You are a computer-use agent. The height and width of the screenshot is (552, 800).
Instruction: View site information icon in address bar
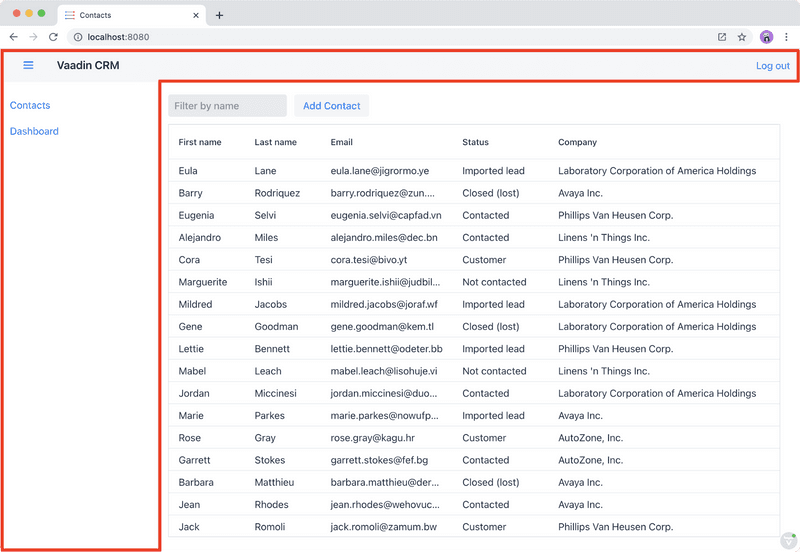[x=78, y=37]
